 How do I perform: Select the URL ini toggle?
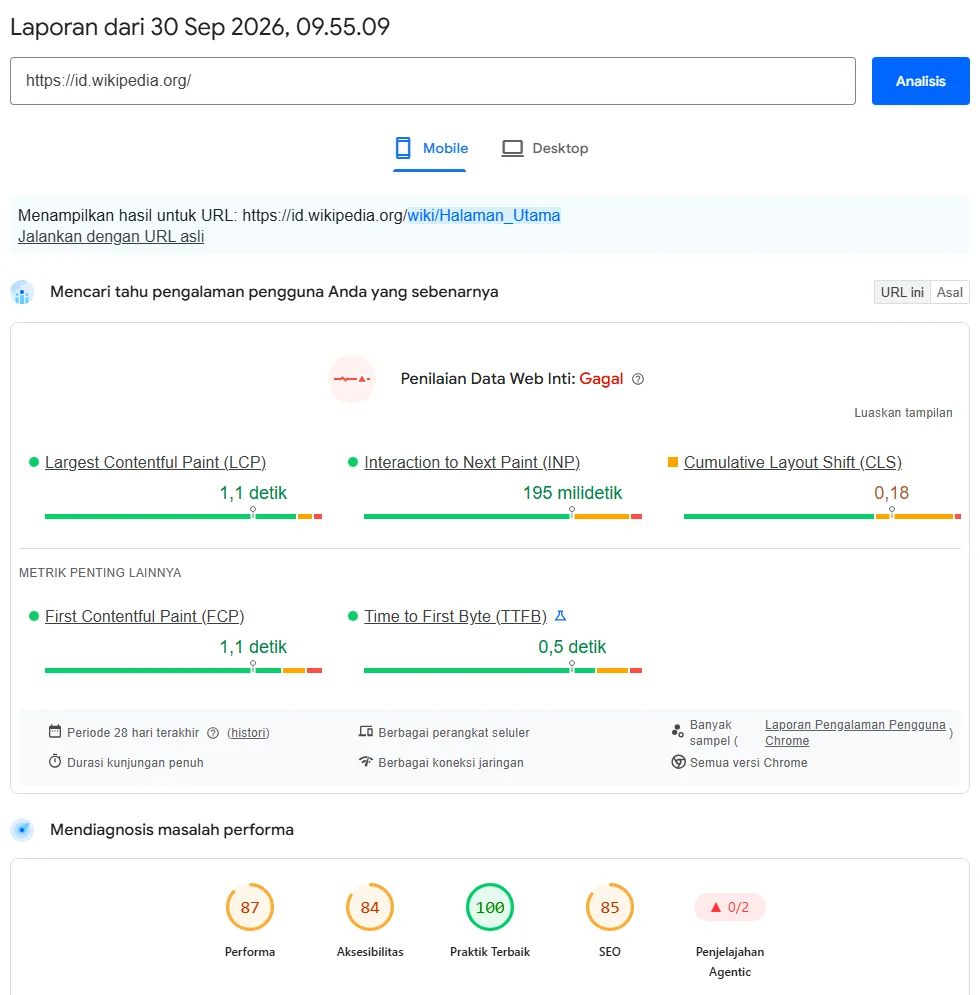(901, 292)
